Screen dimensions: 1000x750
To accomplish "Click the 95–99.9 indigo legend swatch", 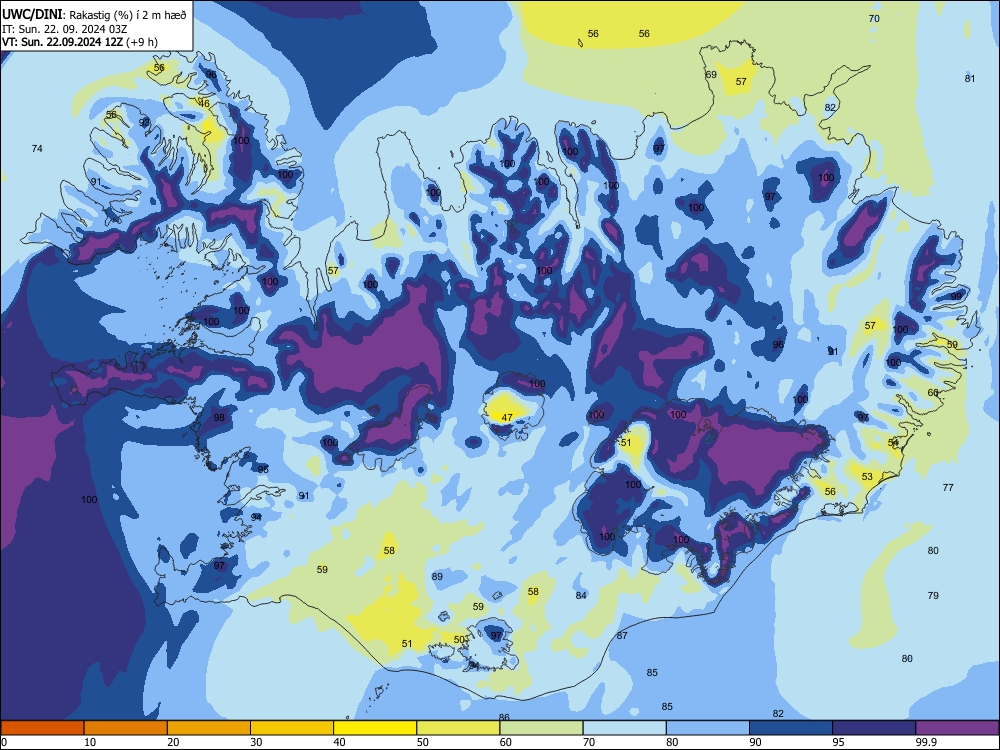I will (874, 728).
